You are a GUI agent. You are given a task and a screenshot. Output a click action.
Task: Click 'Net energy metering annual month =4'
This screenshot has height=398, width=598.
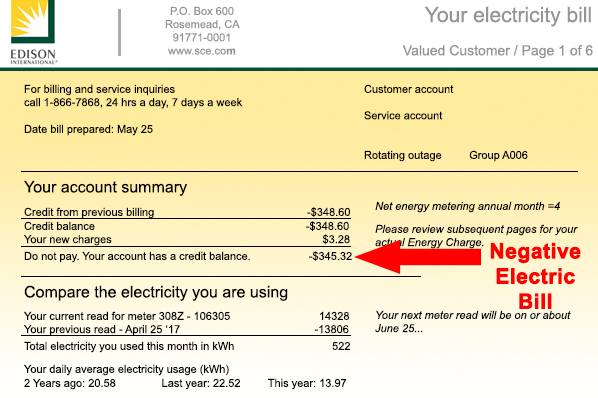pos(468,206)
